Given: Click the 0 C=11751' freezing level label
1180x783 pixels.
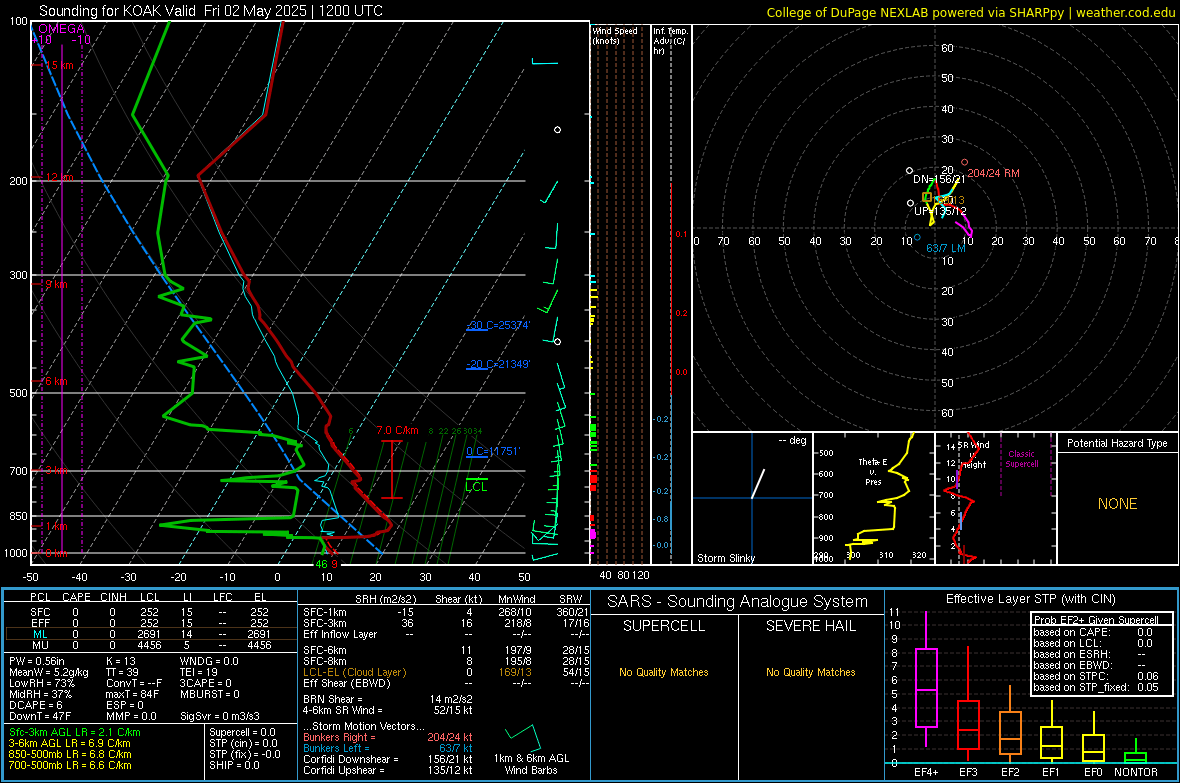Looking at the screenshot, I should [493, 451].
